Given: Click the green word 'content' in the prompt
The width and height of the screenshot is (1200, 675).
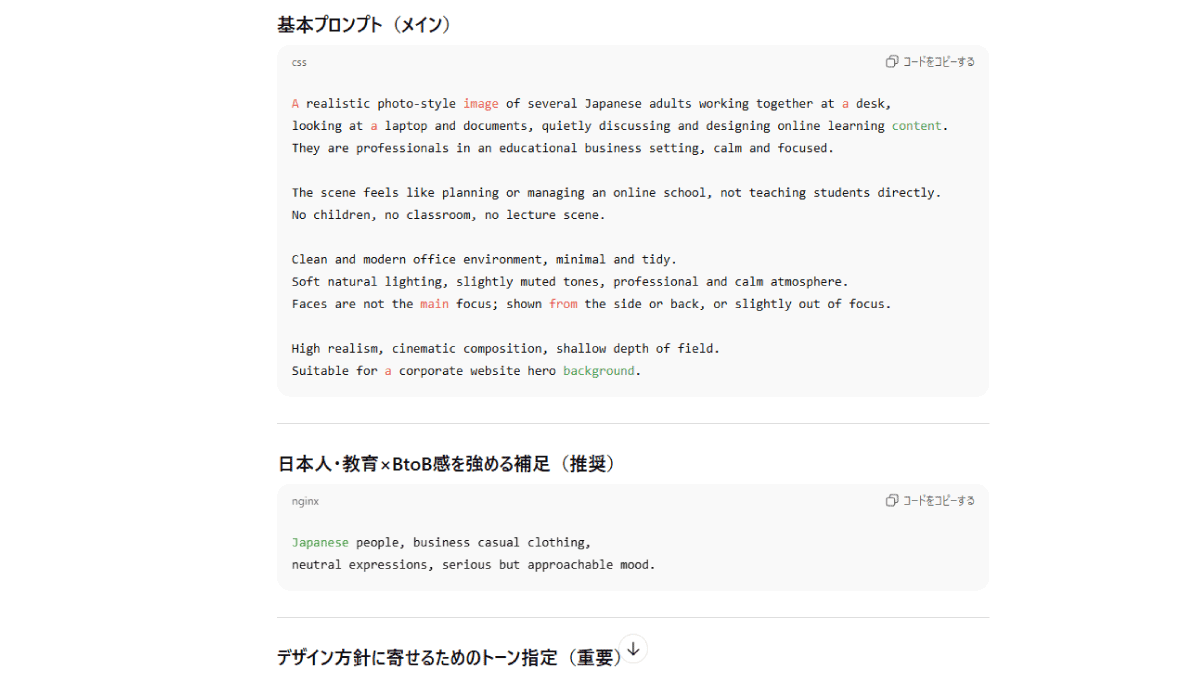Looking at the screenshot, I should (917, 126).
